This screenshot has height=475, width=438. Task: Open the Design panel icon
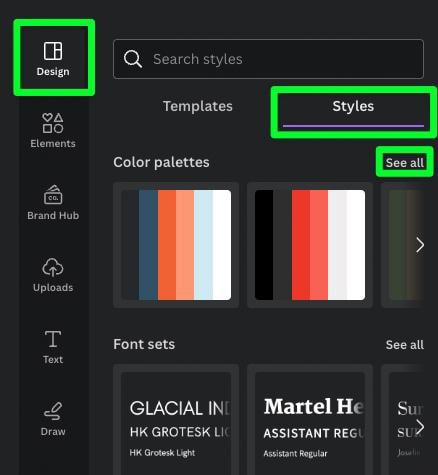pyautogui.click(x=53, y=51)
